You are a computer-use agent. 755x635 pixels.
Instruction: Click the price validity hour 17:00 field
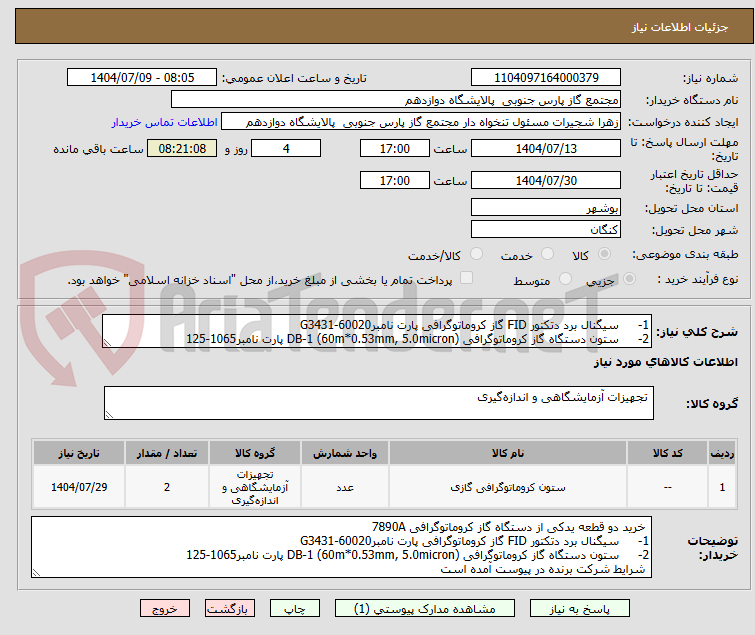395,181
